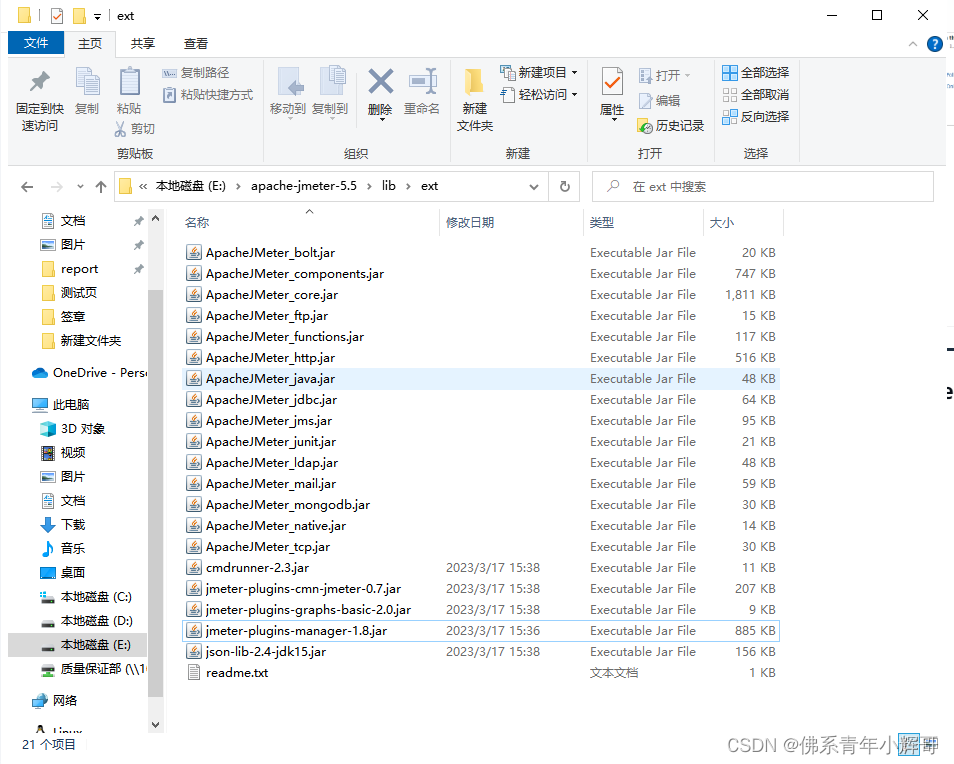
Task: Click the Paste ribbon icon
Action: tap(129, 82)
